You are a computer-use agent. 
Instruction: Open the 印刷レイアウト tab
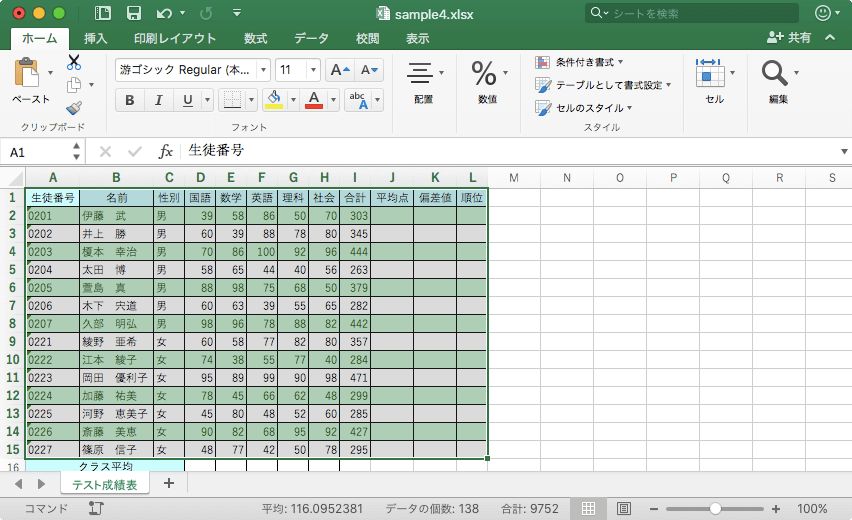(x=175, y=39)
